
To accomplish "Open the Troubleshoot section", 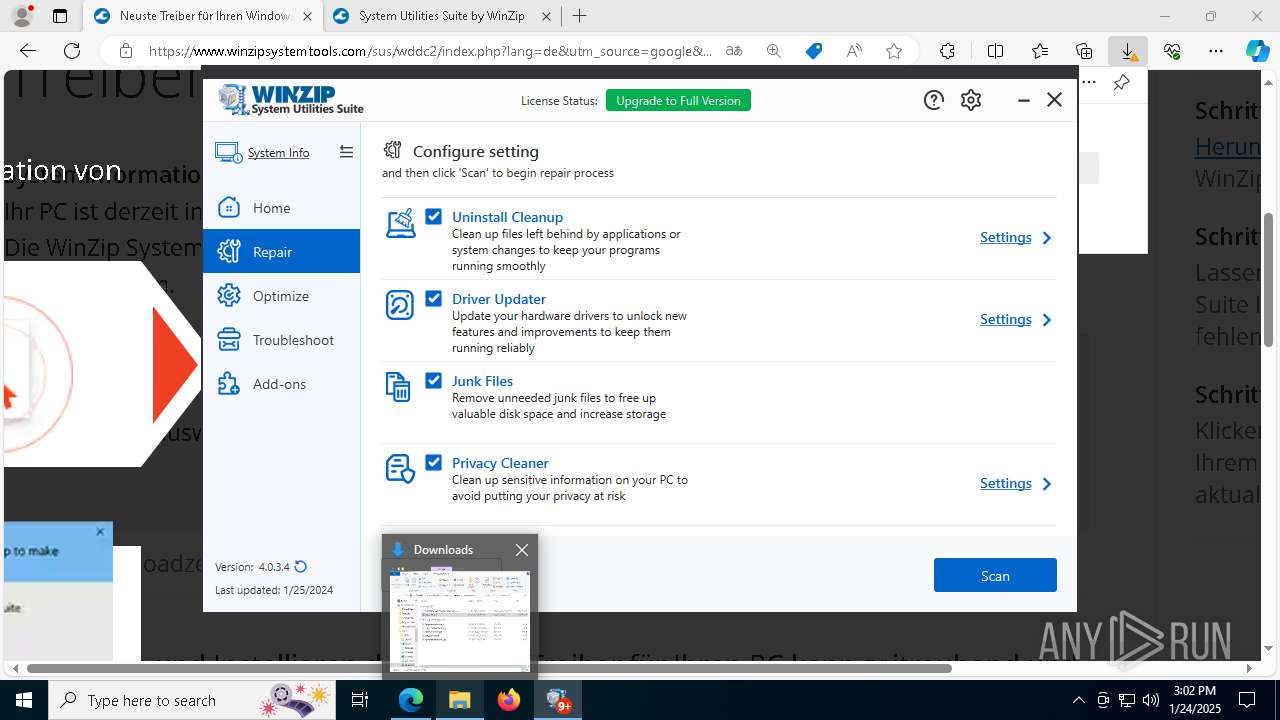I will click(x=281, y=340).
